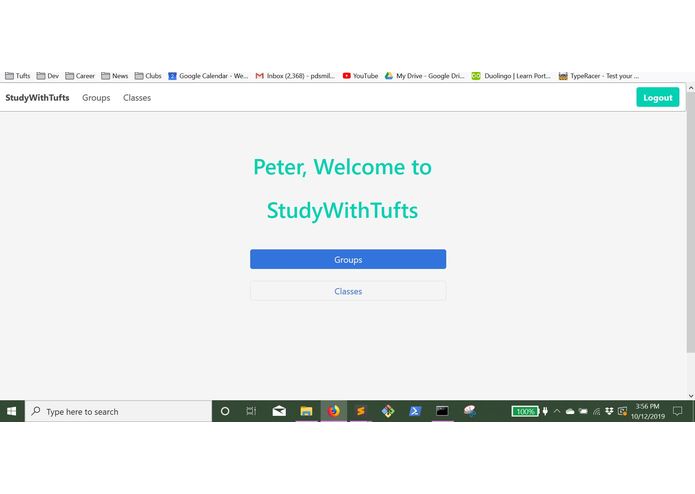The image size is (695, 494).
Task: Open the Wi-Fi network tray icon
Action: pyautogui.click(x=597, y=412)
